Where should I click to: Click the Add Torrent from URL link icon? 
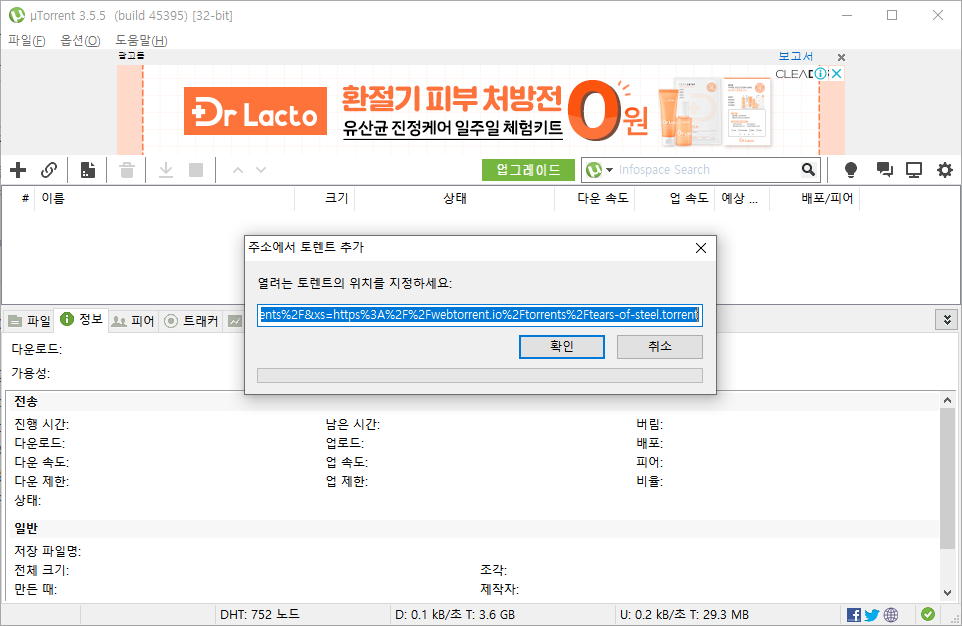pyautogui.click(x=49, y=170)
